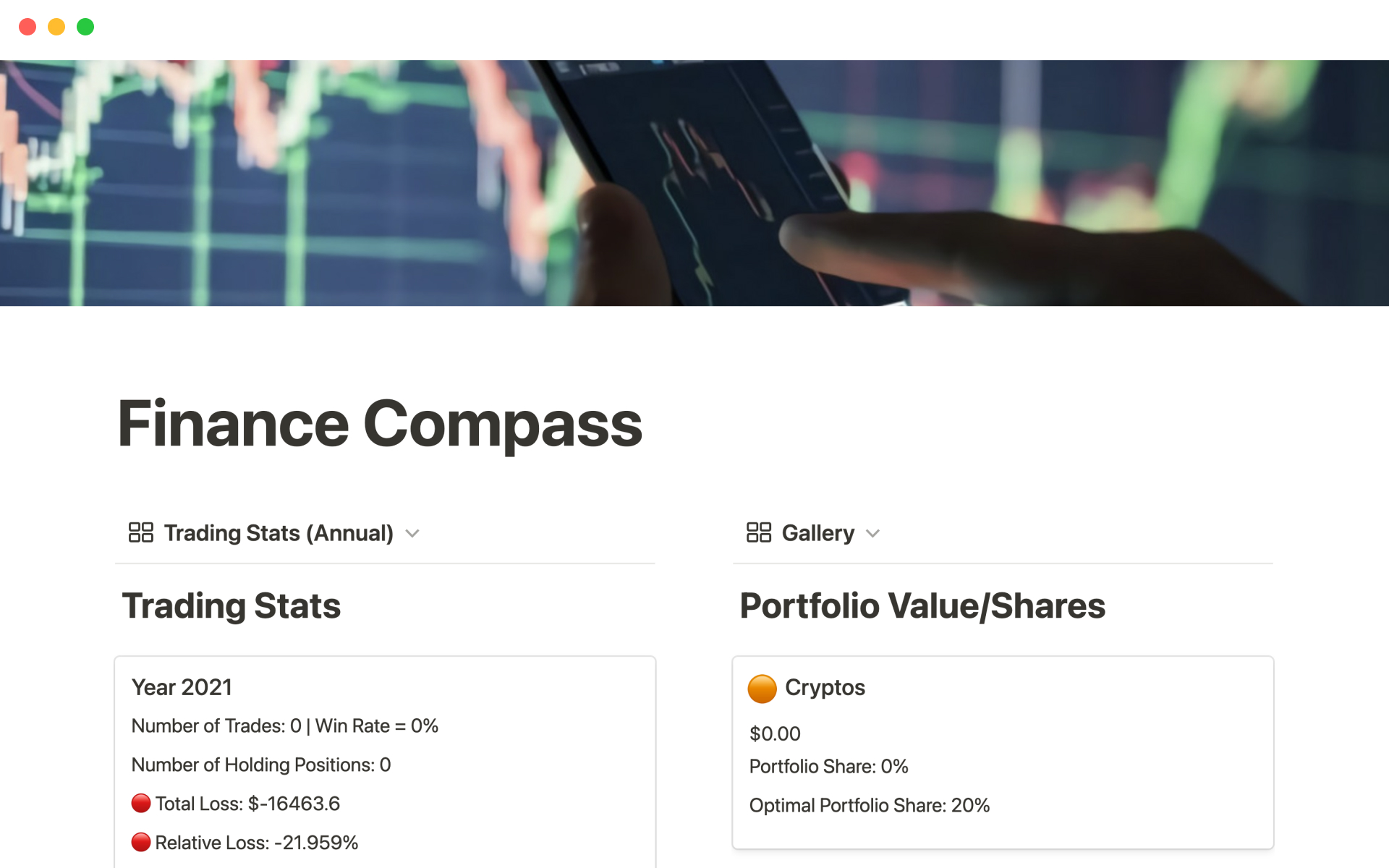Click the gallery view icon beside Gallery

(x=758, y=532)
